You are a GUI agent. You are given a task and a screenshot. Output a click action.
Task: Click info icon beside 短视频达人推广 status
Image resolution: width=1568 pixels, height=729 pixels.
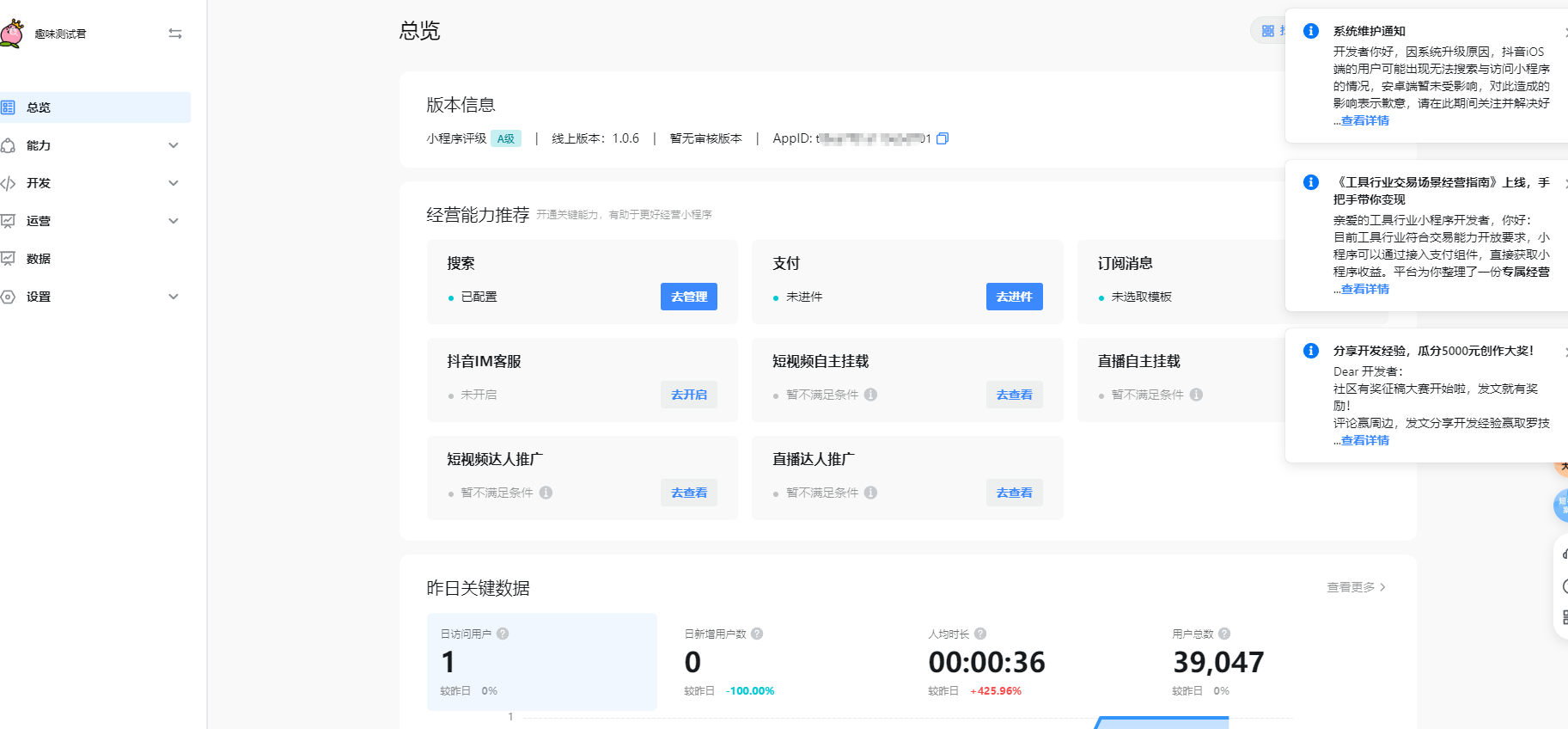click(546, 493)
